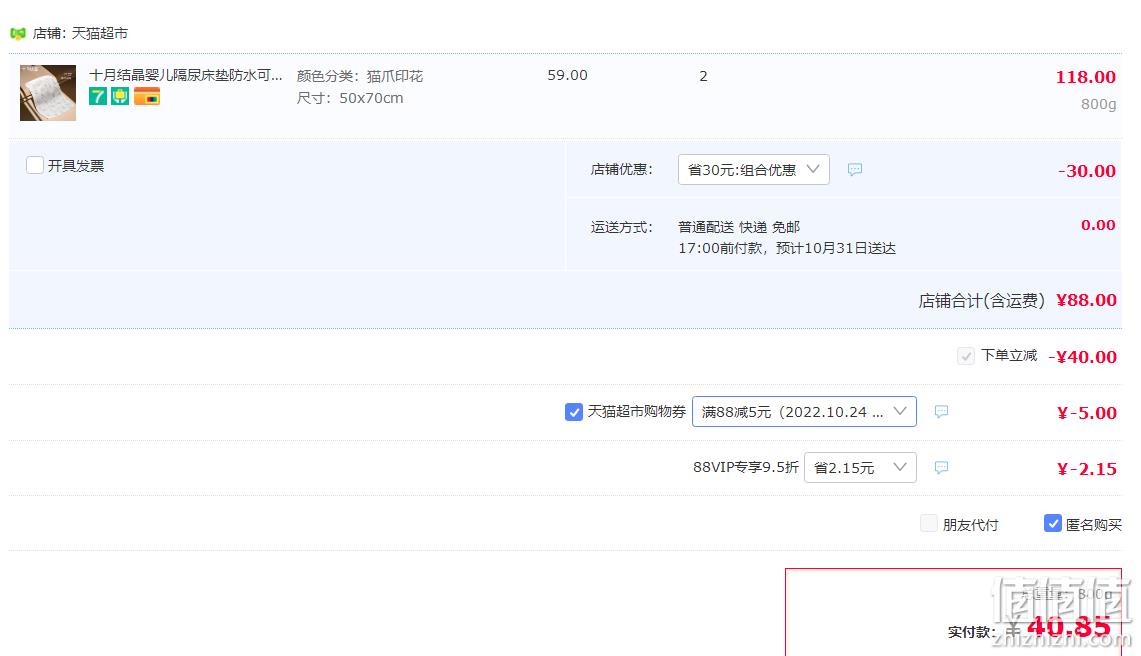The width and height of the screenshot is (1141, 656).
Task: Click the unit price 59.00
Action: pos(568,75)
